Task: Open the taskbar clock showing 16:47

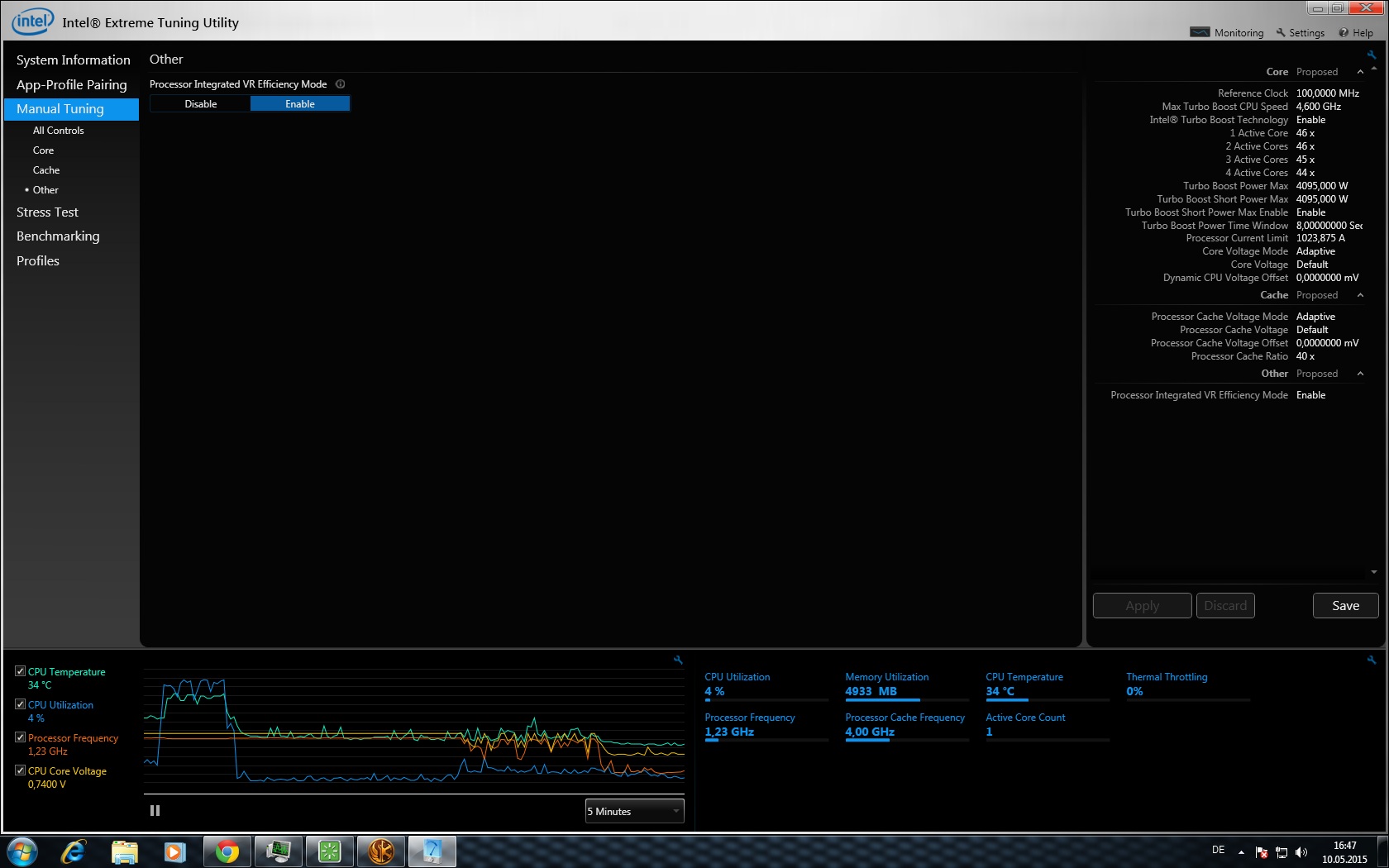Action: coord(1344,852)
